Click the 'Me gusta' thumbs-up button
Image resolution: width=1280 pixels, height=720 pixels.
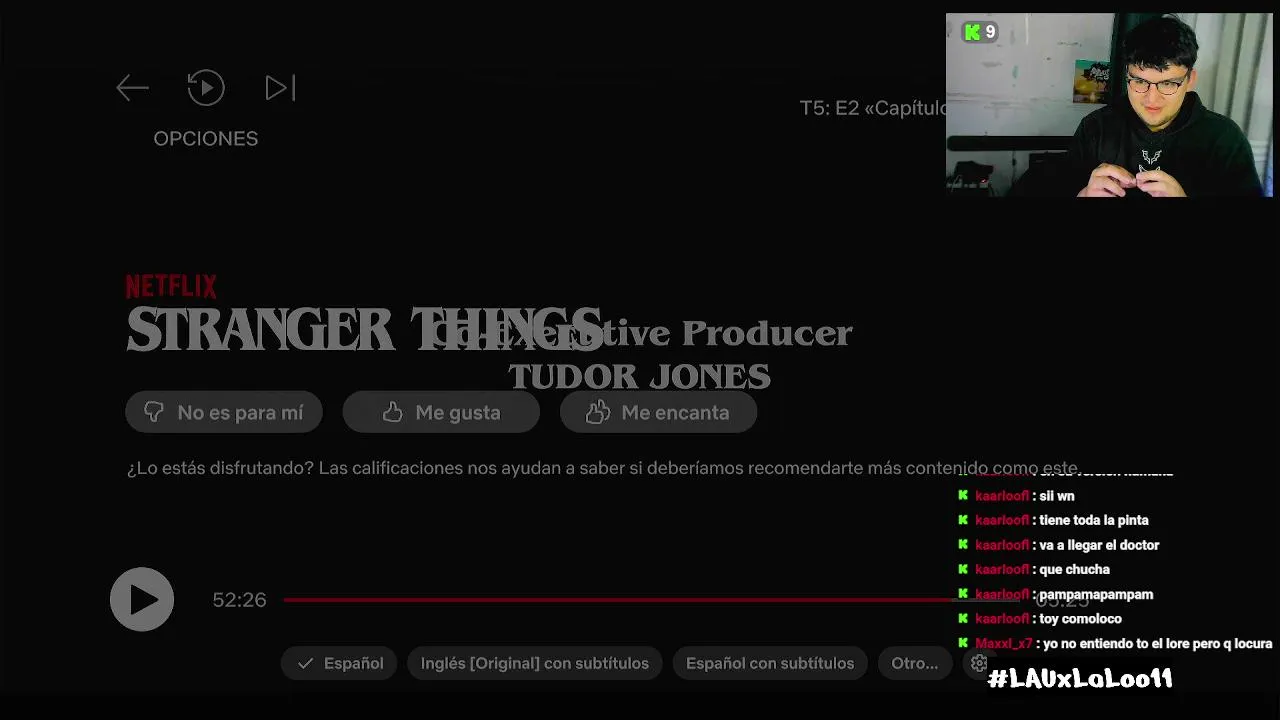[x=441, y=412]
